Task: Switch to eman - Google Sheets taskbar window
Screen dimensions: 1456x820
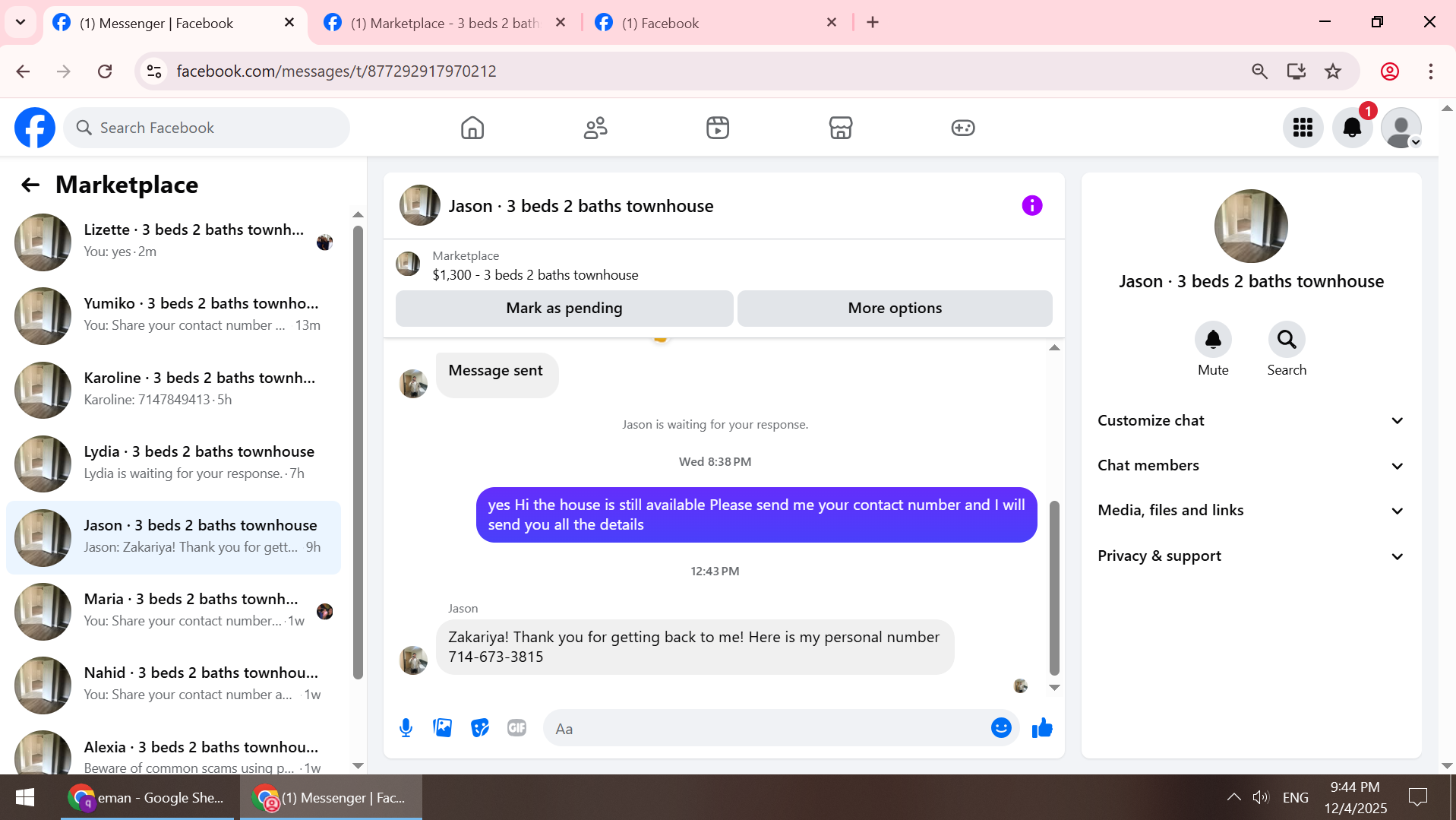Action: coord(147,797)
